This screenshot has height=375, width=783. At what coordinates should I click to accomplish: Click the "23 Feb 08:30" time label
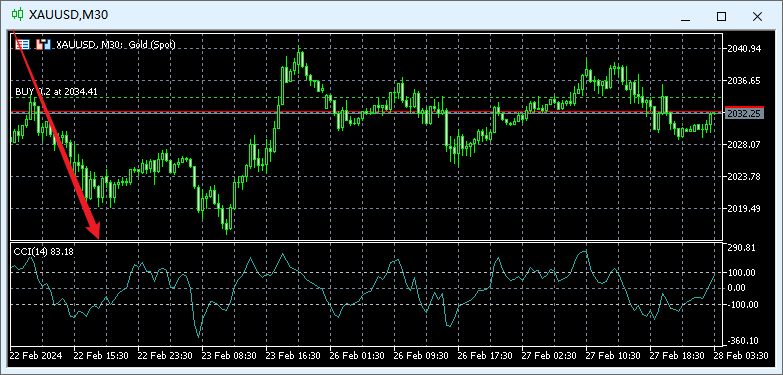click(229, 356)
